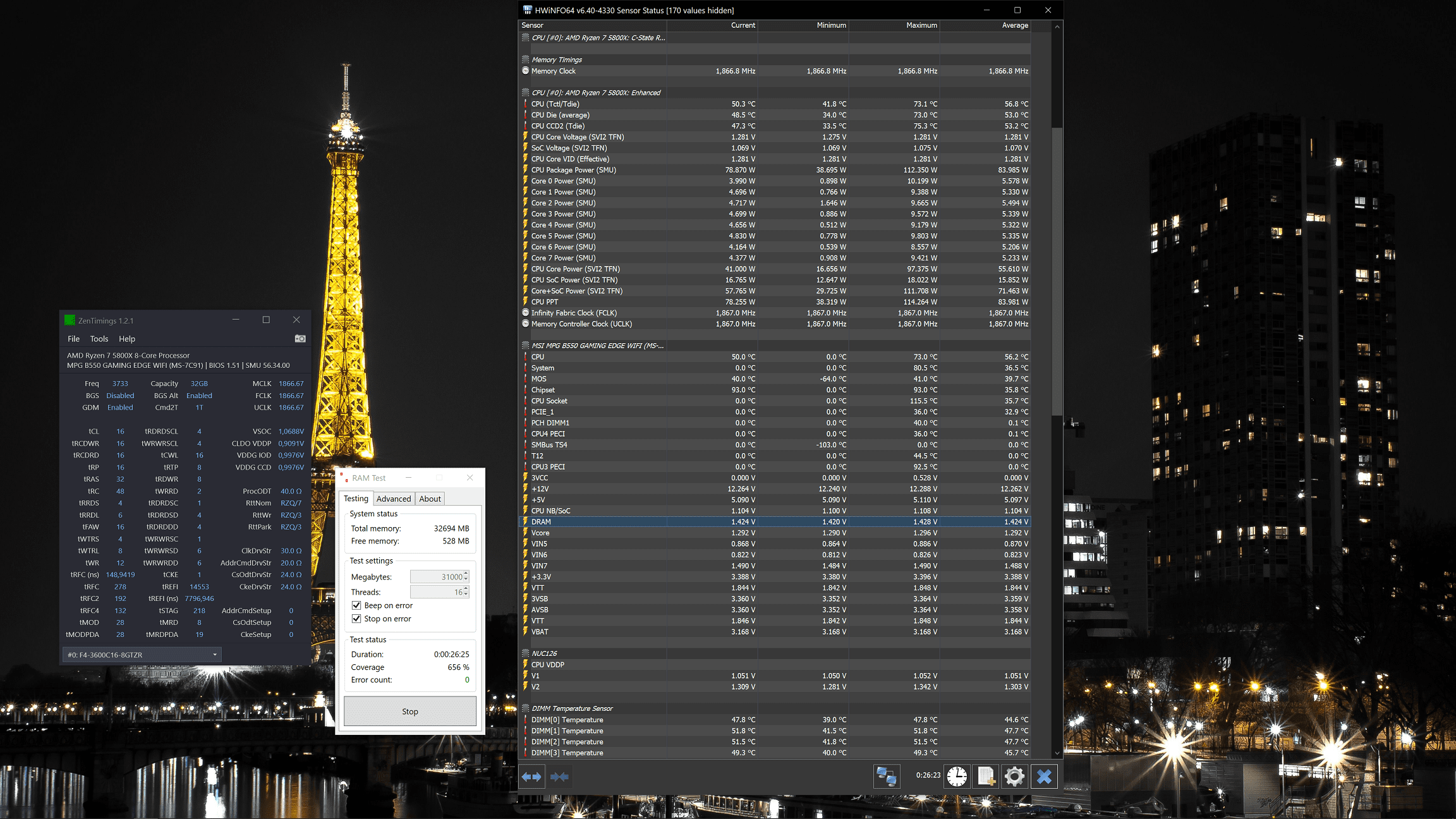Open the File menu in ZenTimings

click(73, 339)
